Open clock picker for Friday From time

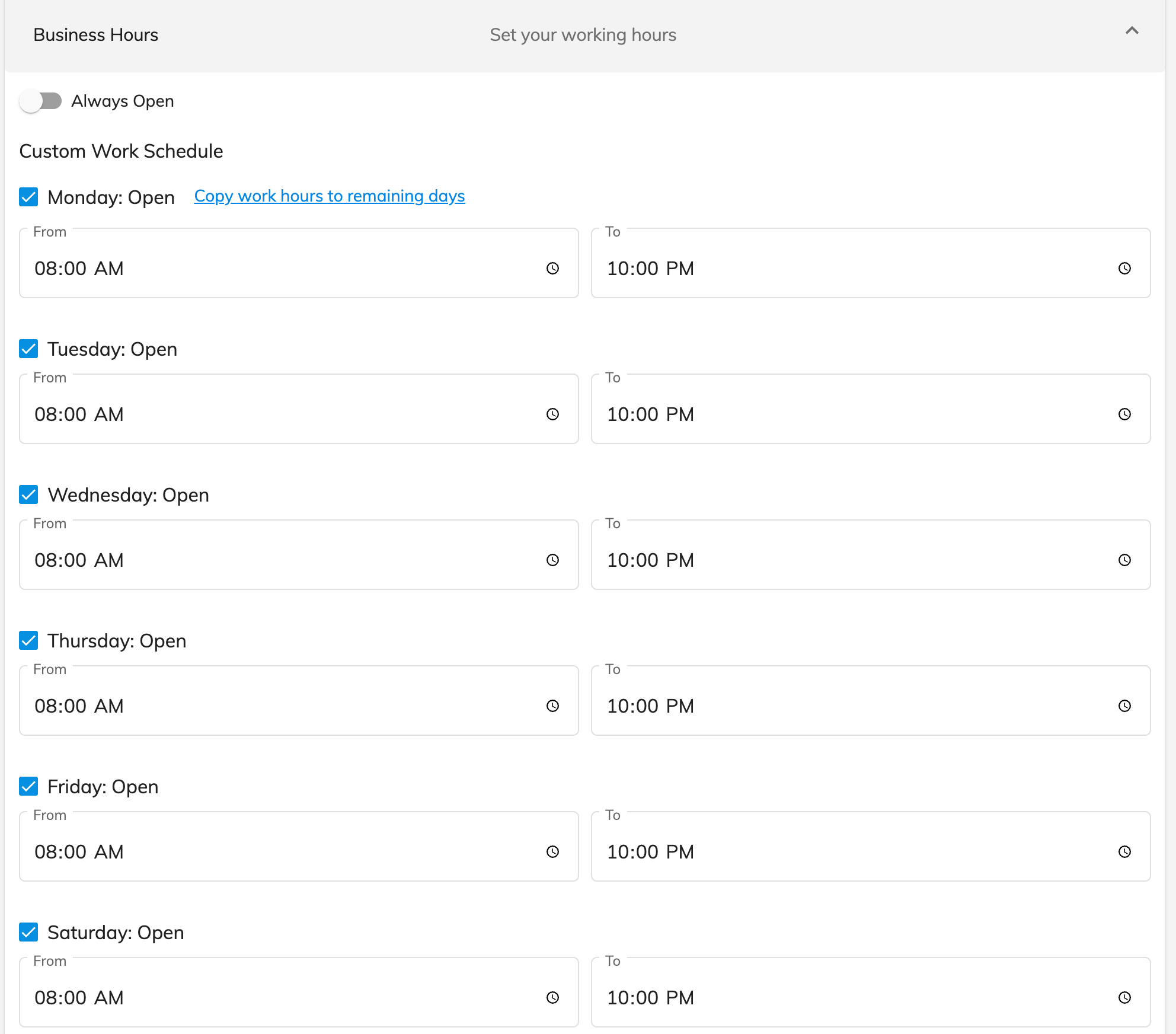click(552, 852)
